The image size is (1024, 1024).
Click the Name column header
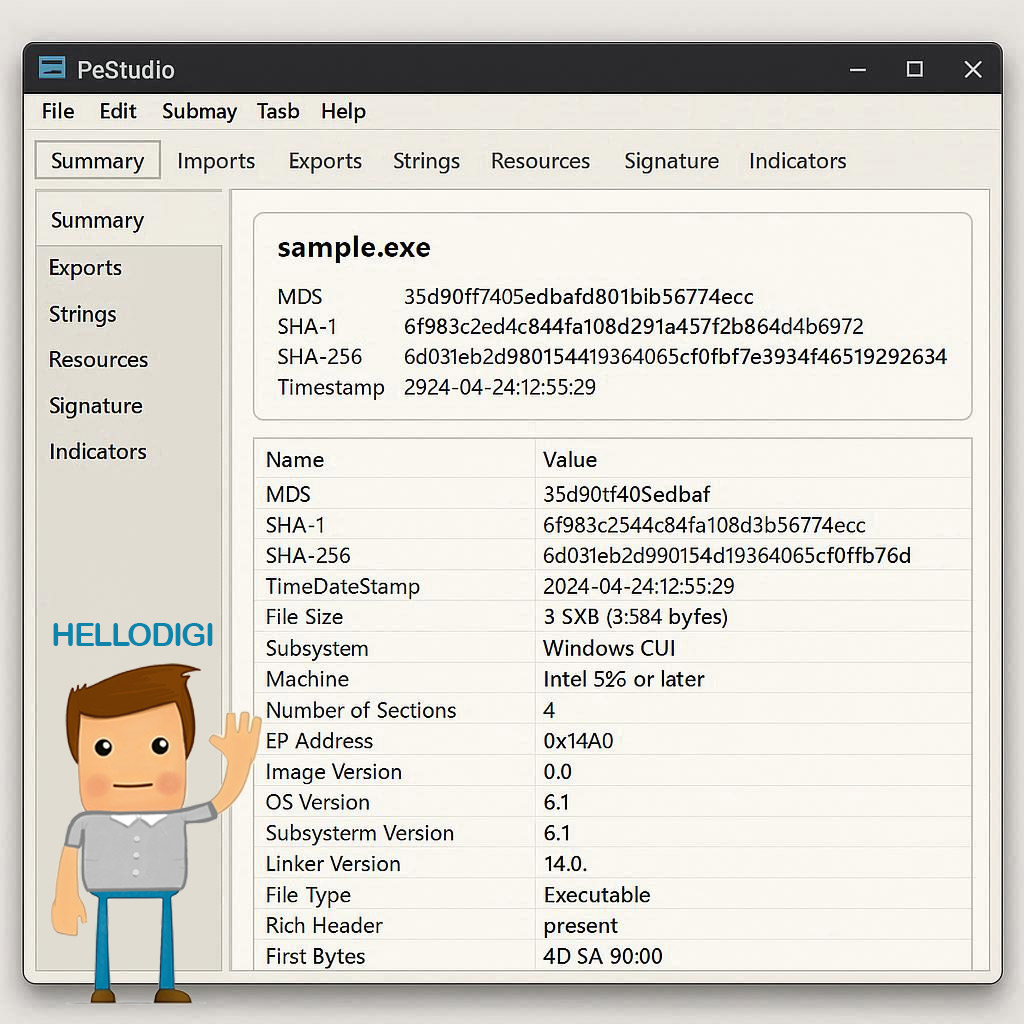(x=295, y=460)
